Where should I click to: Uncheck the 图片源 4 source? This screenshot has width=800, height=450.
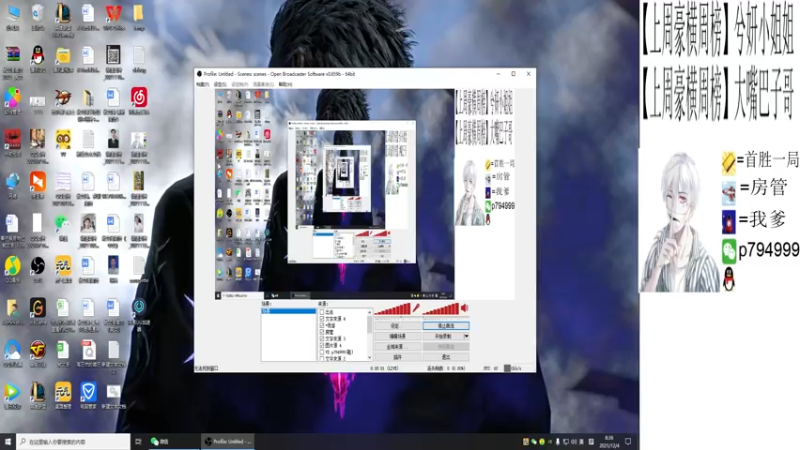pyautogui.click(x=322, y=345)
